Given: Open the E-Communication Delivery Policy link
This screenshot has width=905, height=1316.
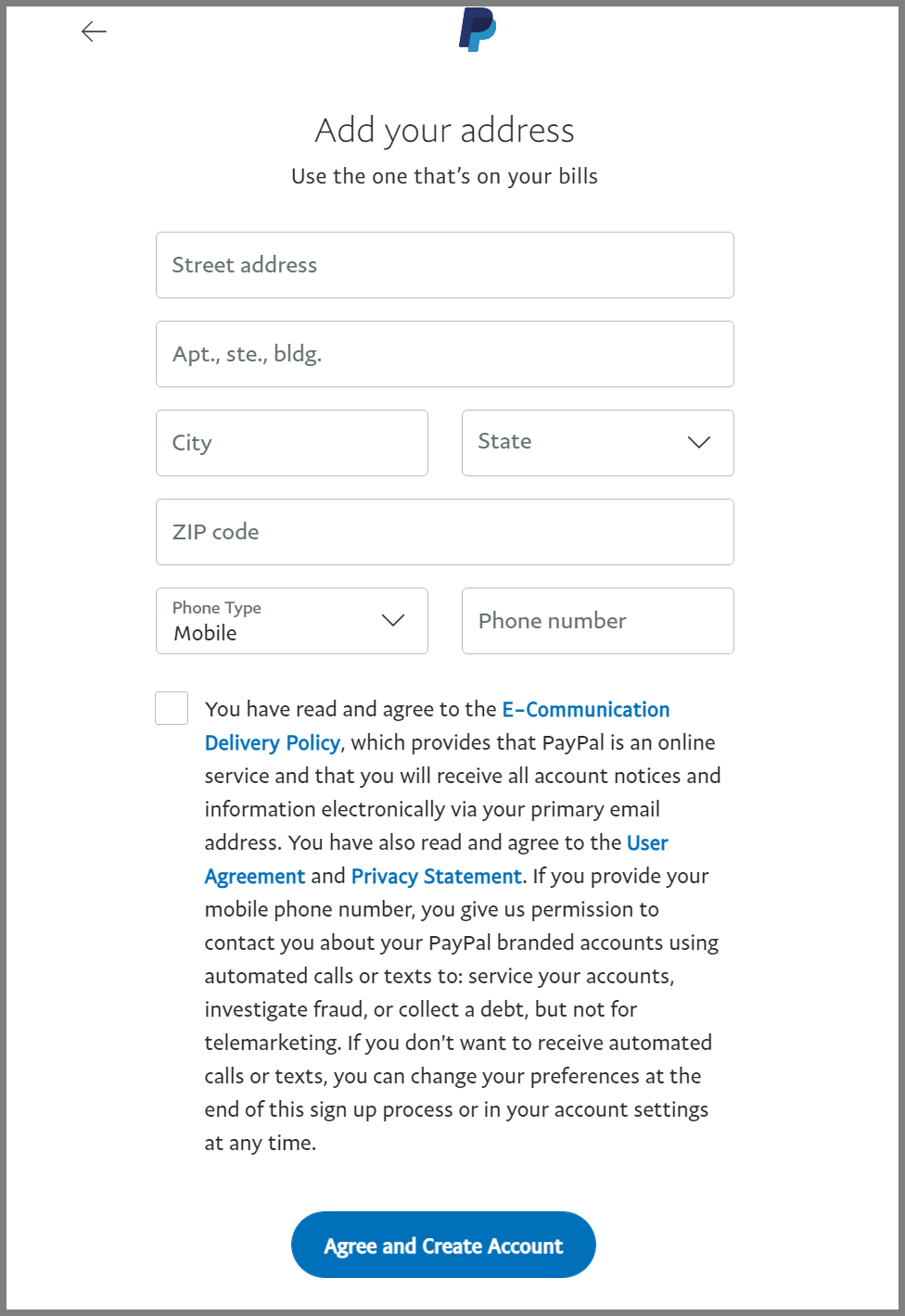Looking at the screenshot, I should 585,710.
